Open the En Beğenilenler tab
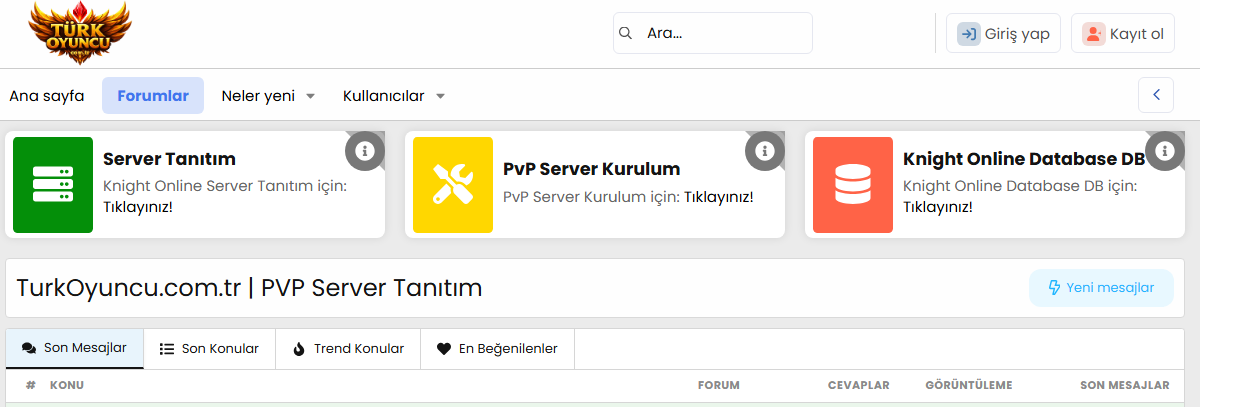The height and width of the screenshot is (407, 1242). tap(497, 349)
